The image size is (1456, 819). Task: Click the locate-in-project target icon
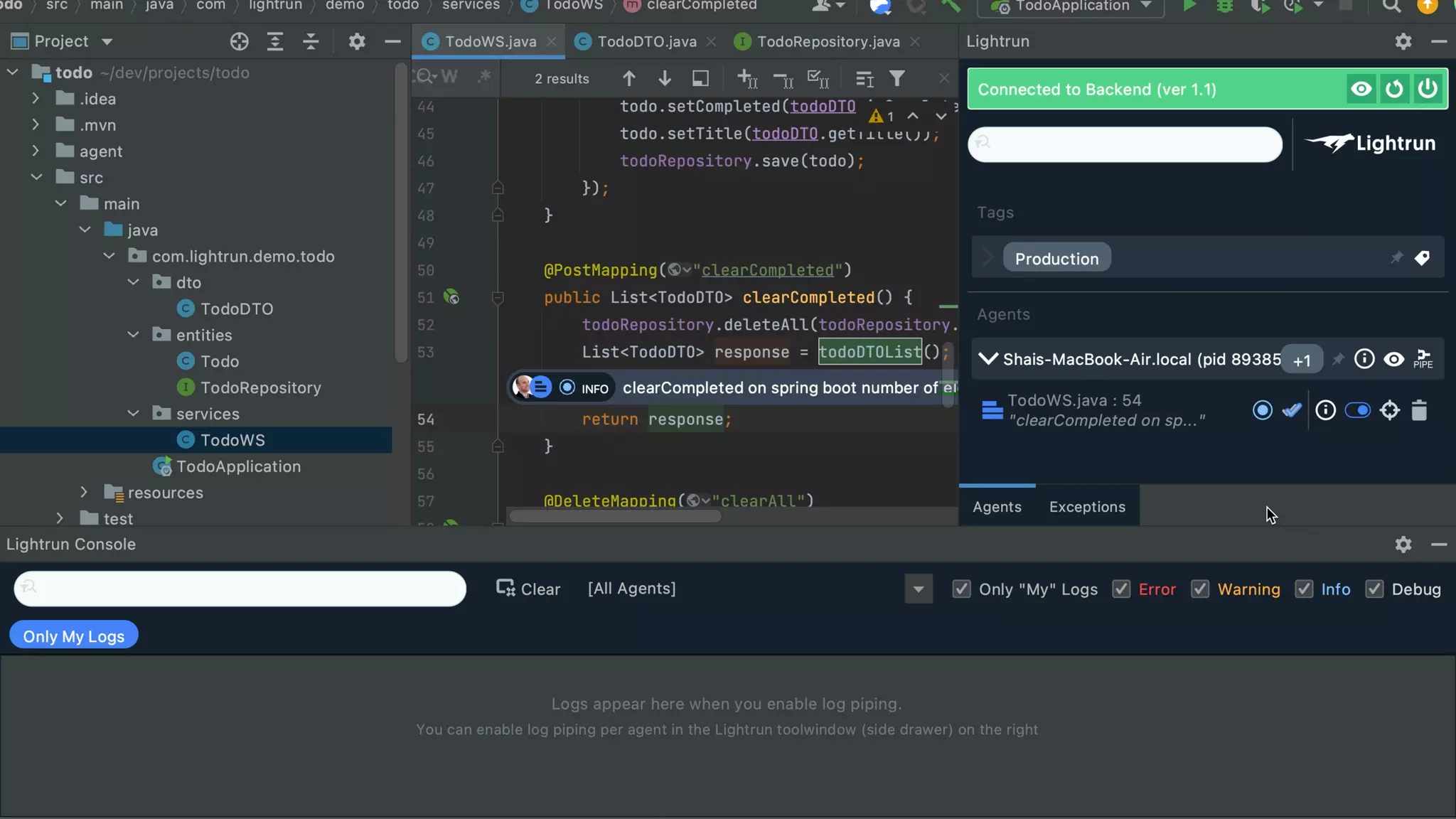tap(240, 41)
